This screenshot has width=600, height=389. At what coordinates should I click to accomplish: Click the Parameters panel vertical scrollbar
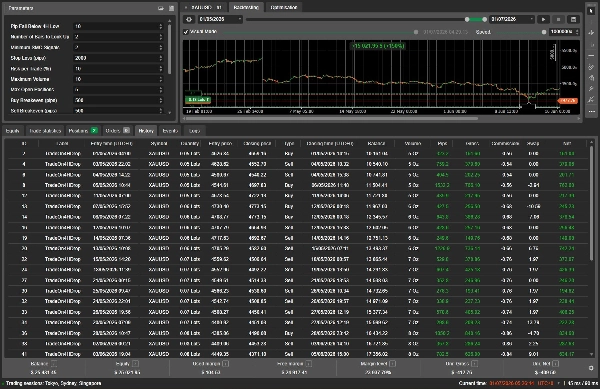click(x=170, y=50)
